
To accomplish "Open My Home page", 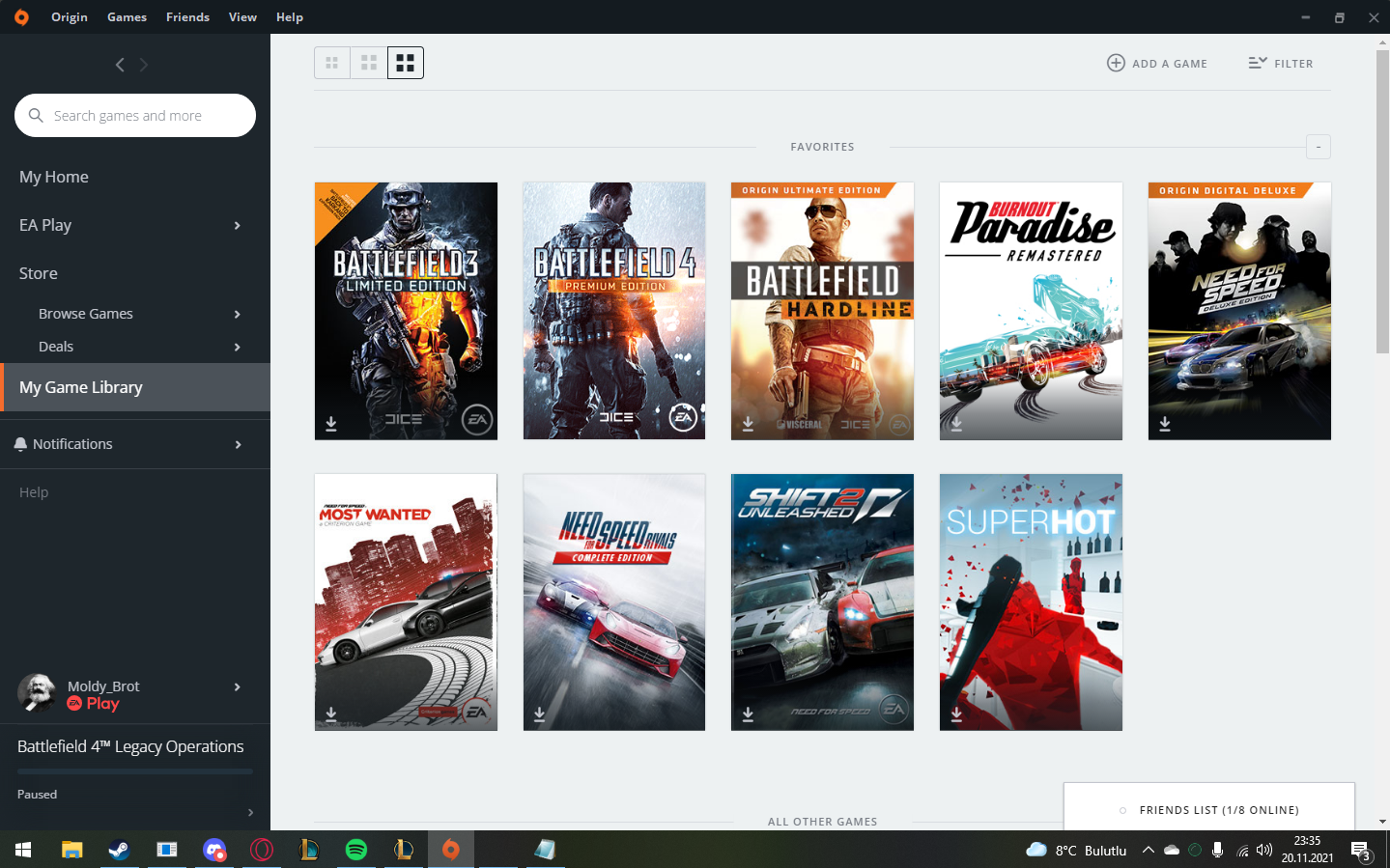I will 54,177.
